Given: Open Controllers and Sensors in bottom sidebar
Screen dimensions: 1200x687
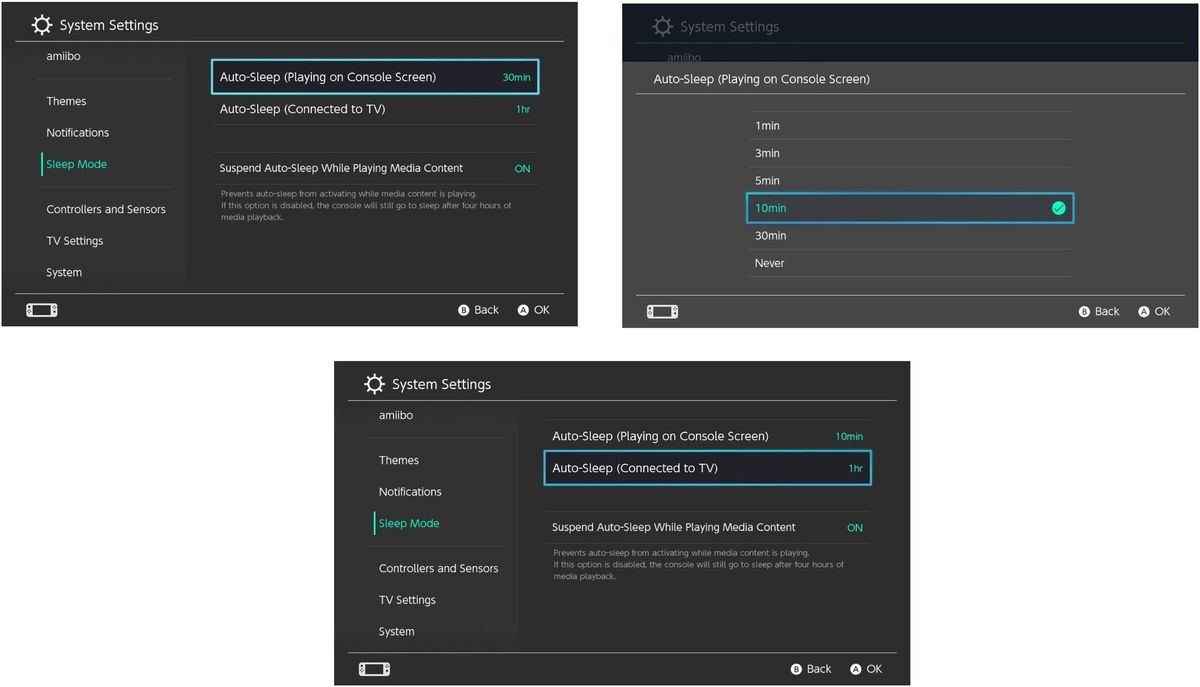Looking at the screenshot, I should point(438,568).
